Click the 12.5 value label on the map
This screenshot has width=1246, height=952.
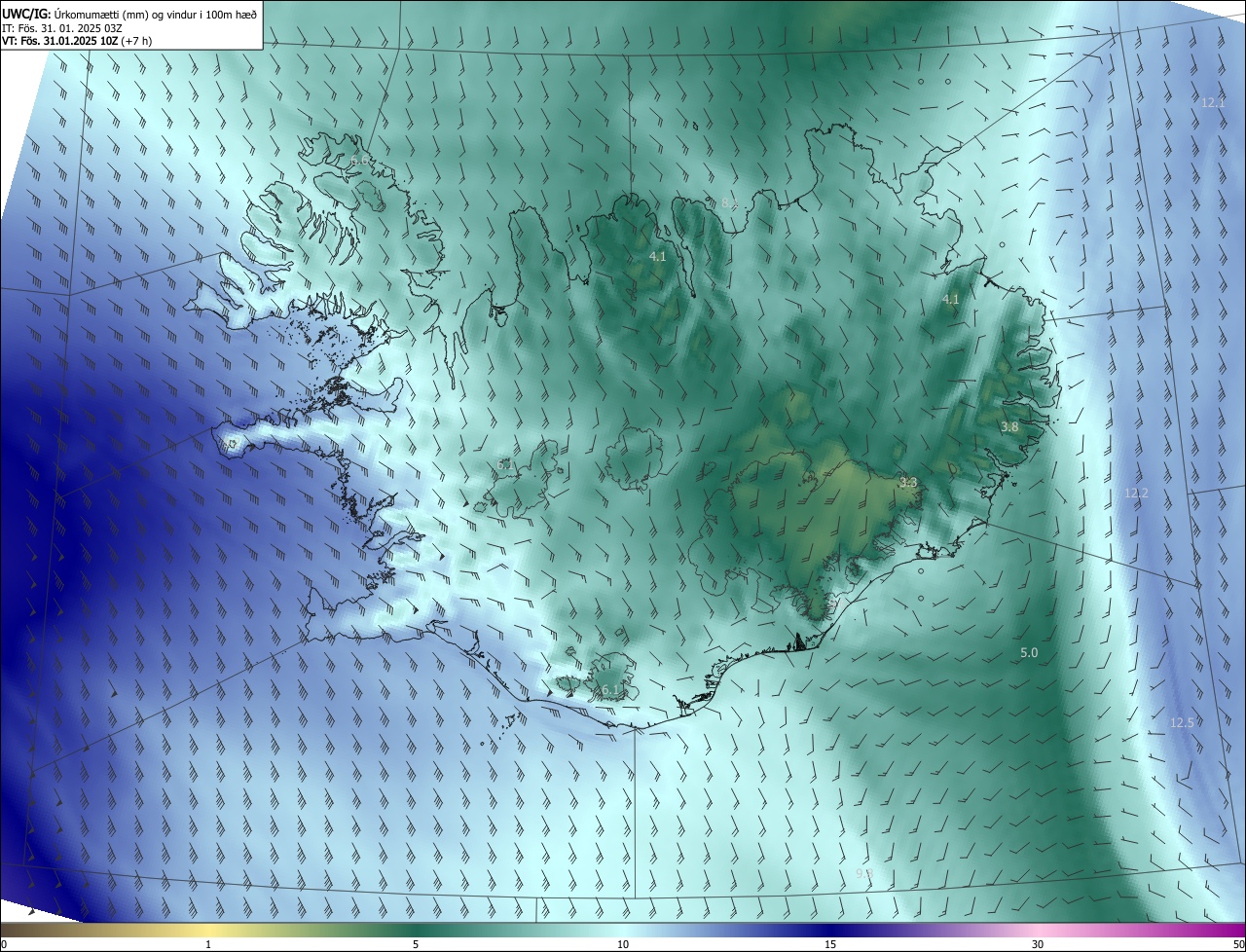1182,722
